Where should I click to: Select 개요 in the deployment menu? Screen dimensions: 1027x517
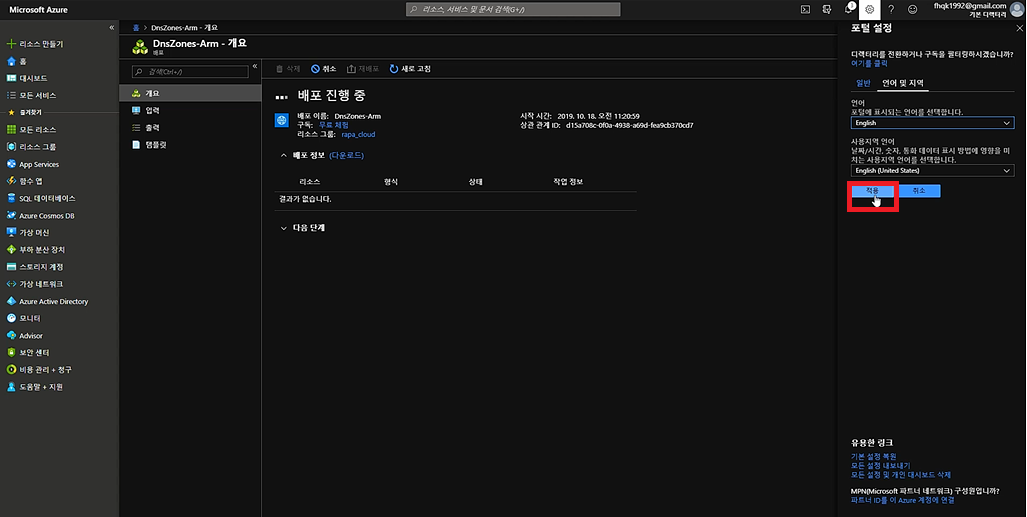pos(190,93)
